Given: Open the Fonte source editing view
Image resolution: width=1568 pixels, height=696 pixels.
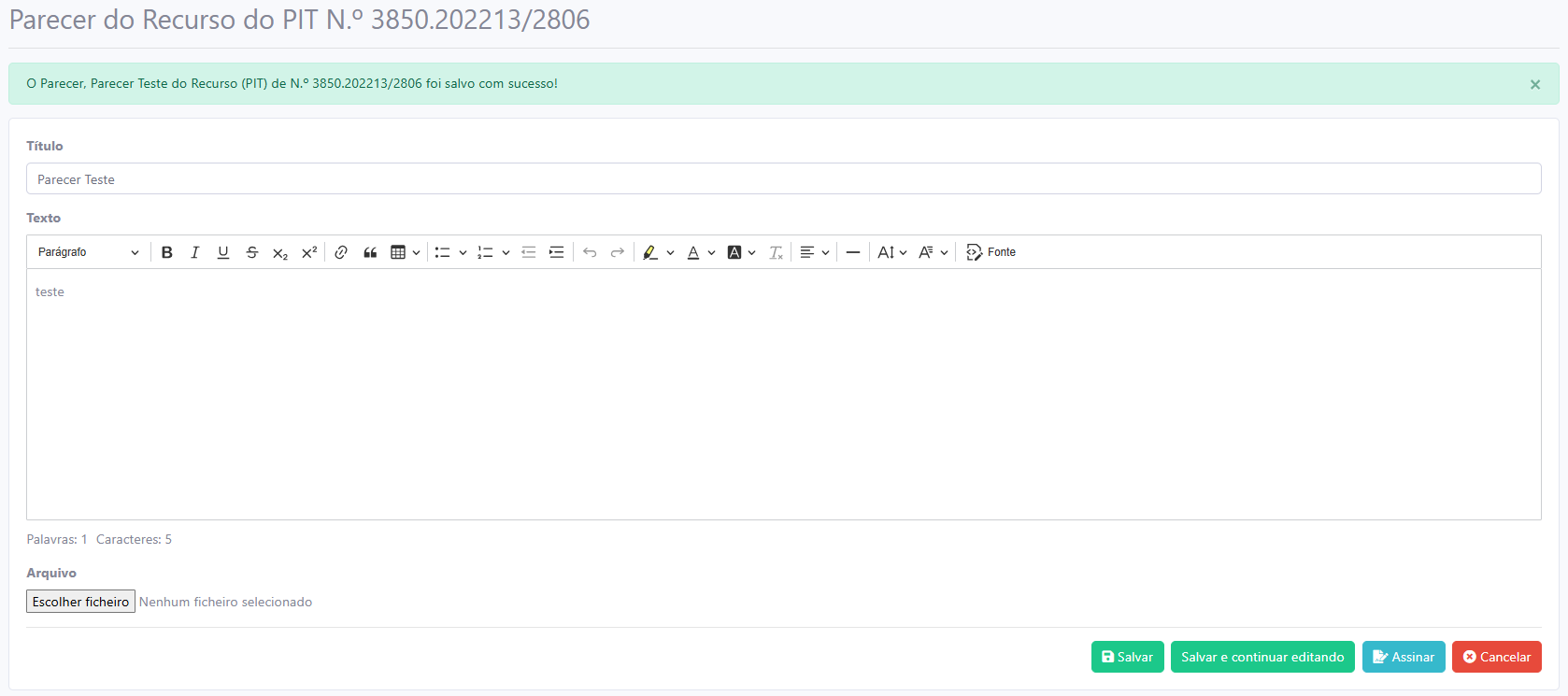Looking at the screenshot, I should 991,252.
